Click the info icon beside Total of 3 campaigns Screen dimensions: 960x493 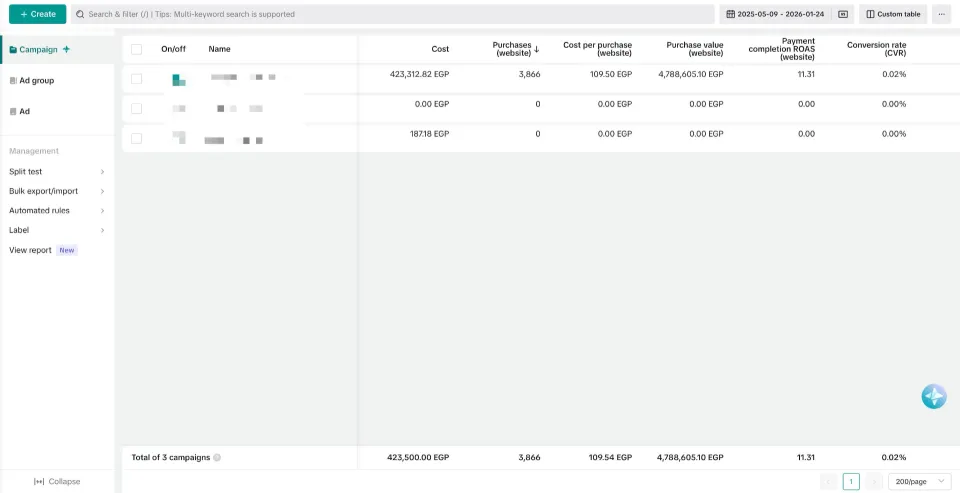[217, 457]
